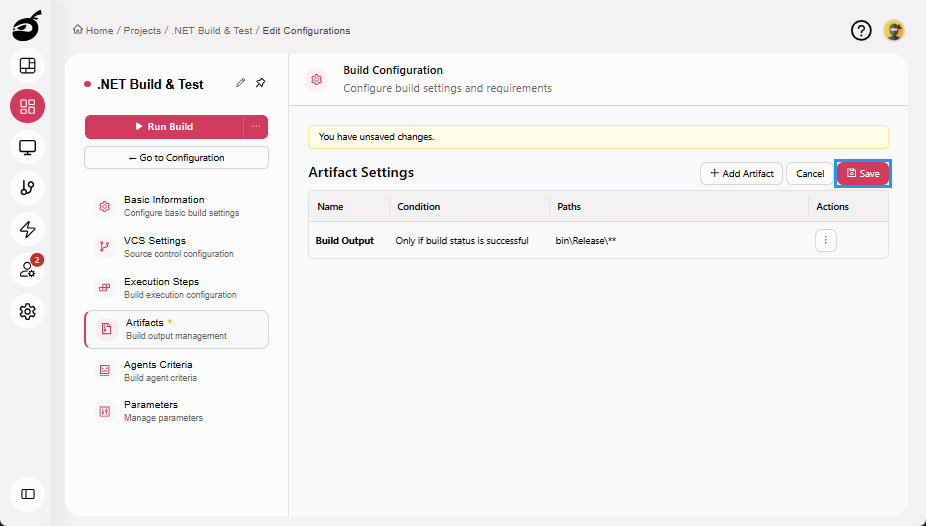Click the Artifacts file icon
The height and width of the screenshot is (526, 926).
(x=106, y=329)
